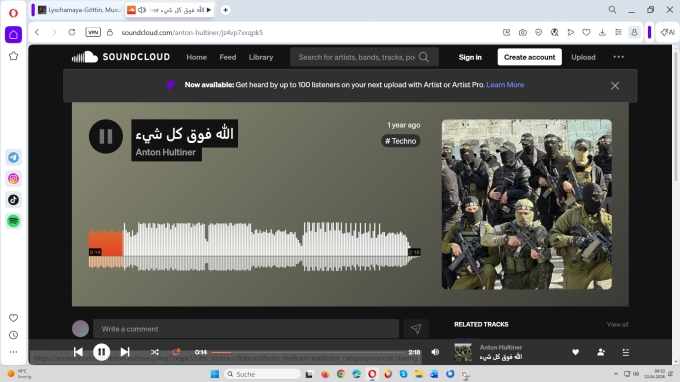Open the downloads toolbar icon
This screenshot has height=382, width=680.
pyautogui.click(x=602, y=33)
